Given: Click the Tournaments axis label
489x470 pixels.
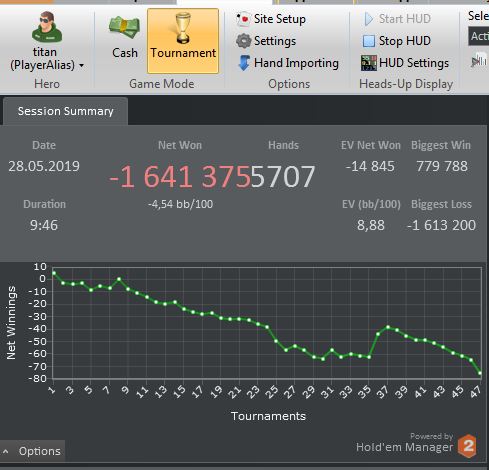Looking at the screenshot, I should [x=268, y=416].
